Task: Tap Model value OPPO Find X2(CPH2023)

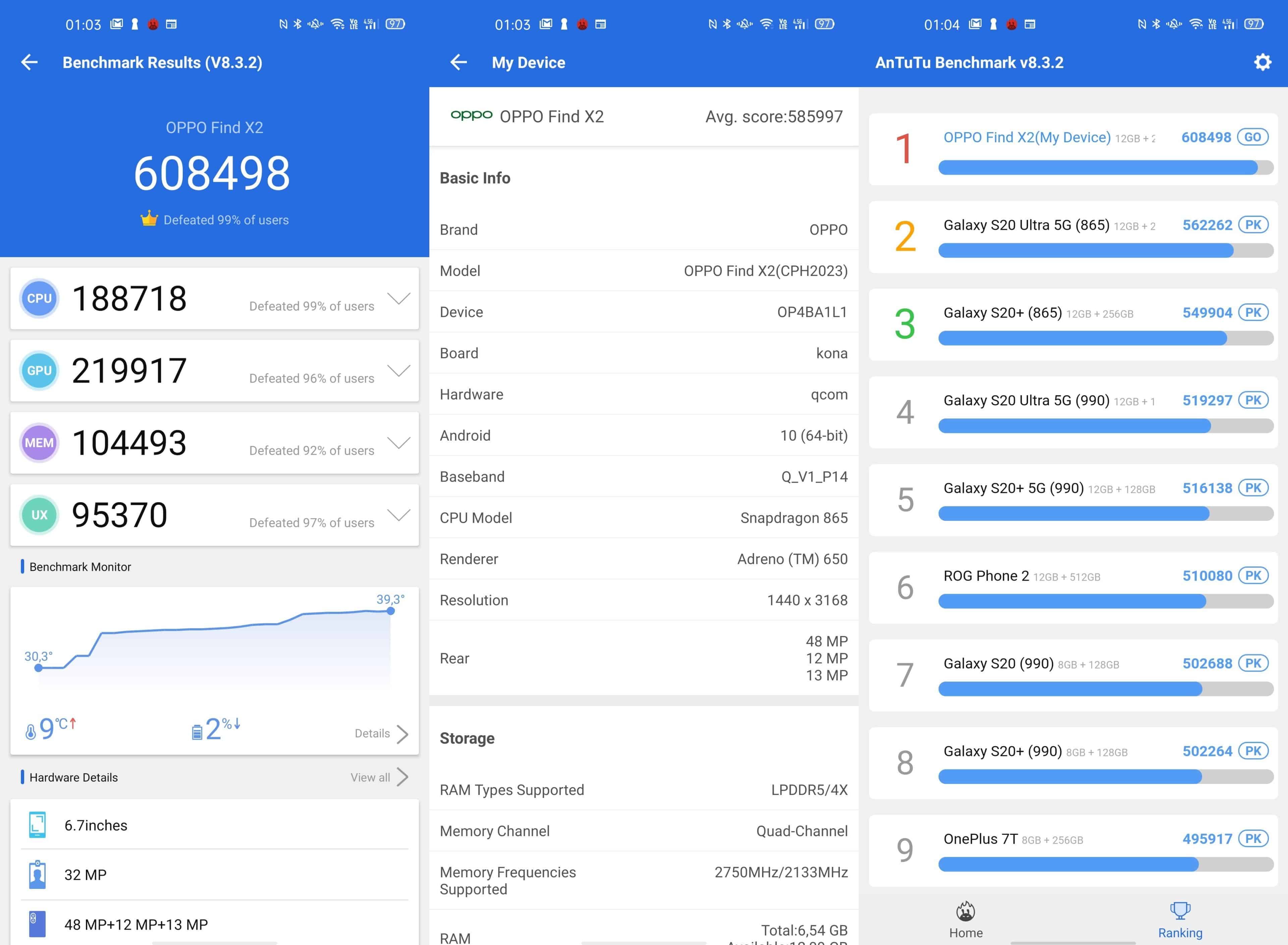Action: click(x=766, y=270)
